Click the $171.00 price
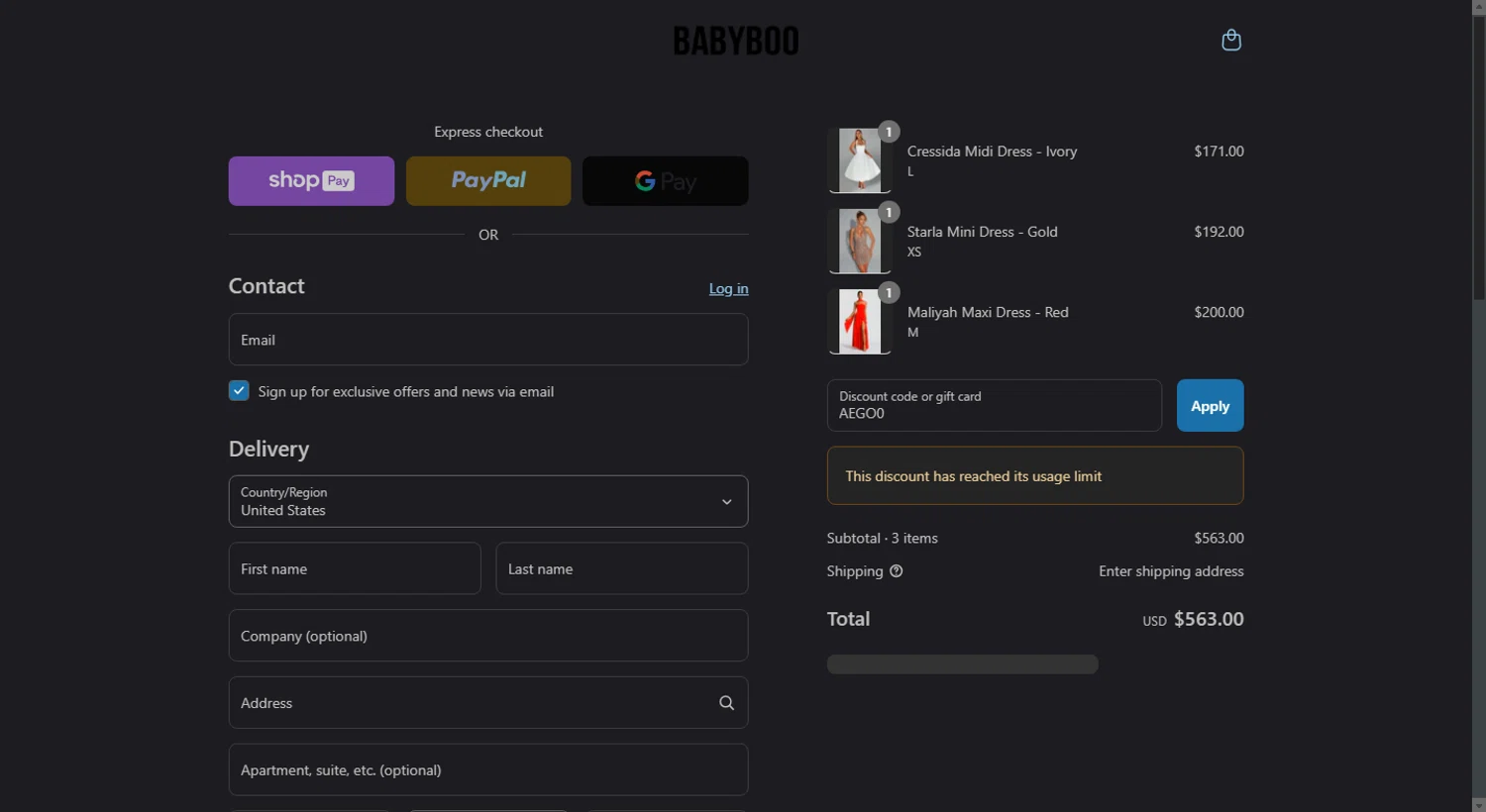 point(1219,152)
